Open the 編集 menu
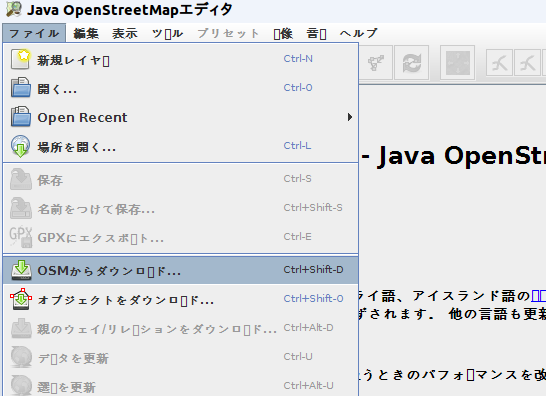Screen dimensions: 546x396 coord(86,33)
